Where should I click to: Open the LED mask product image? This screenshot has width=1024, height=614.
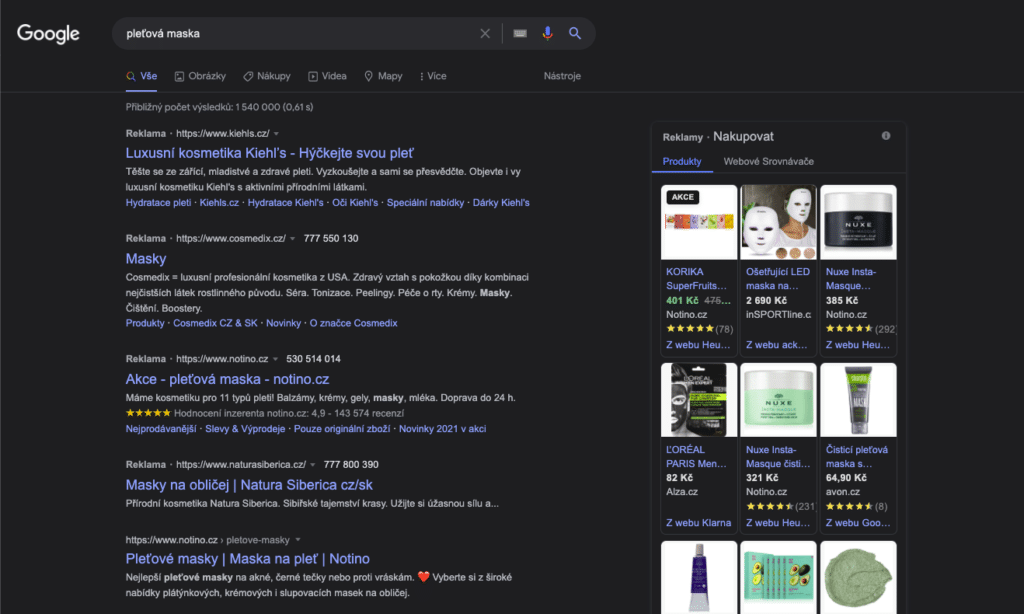point(778,222)
